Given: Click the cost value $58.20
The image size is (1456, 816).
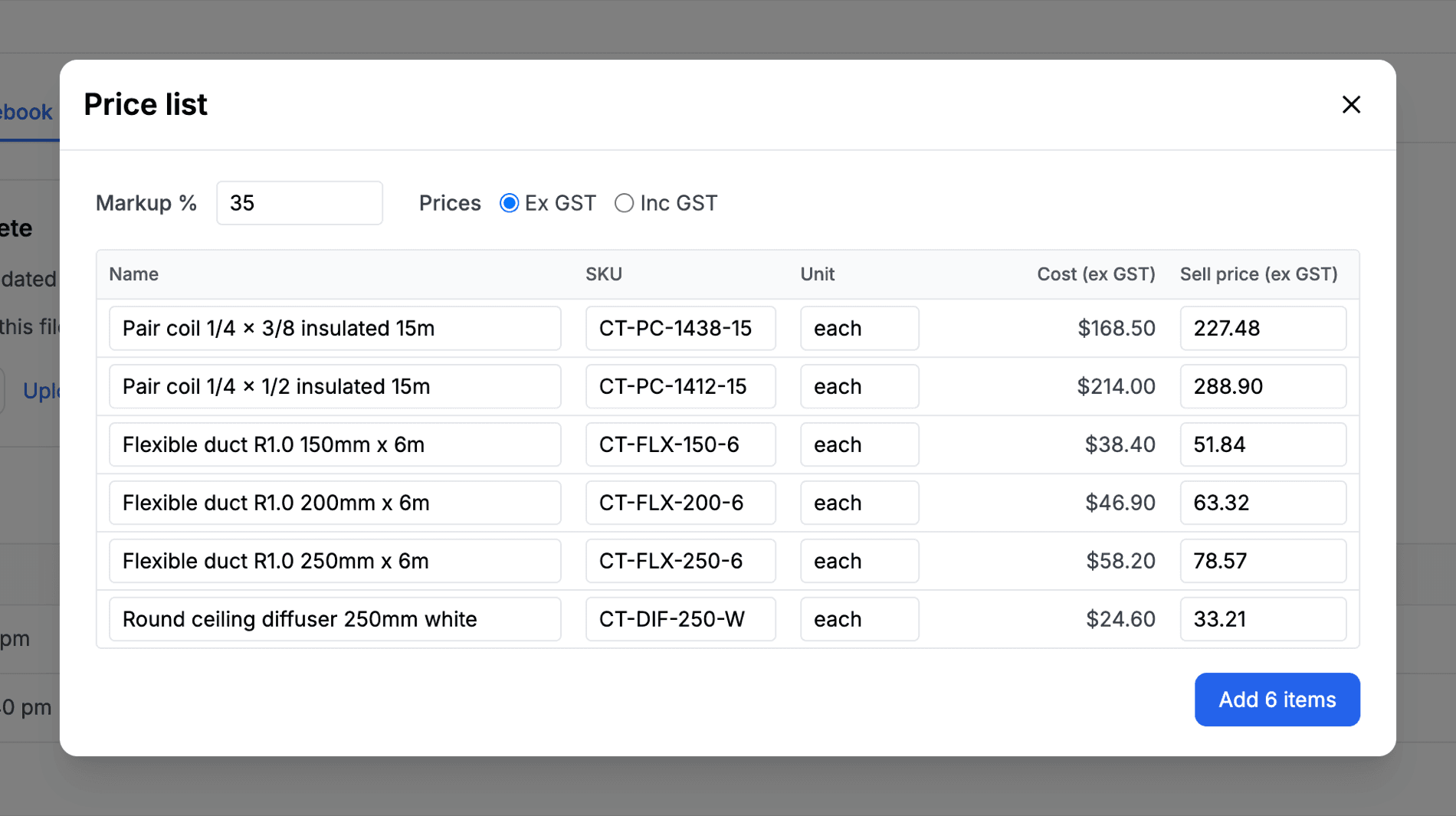Looking at the screenshot, I should (x=1120, y=561).
